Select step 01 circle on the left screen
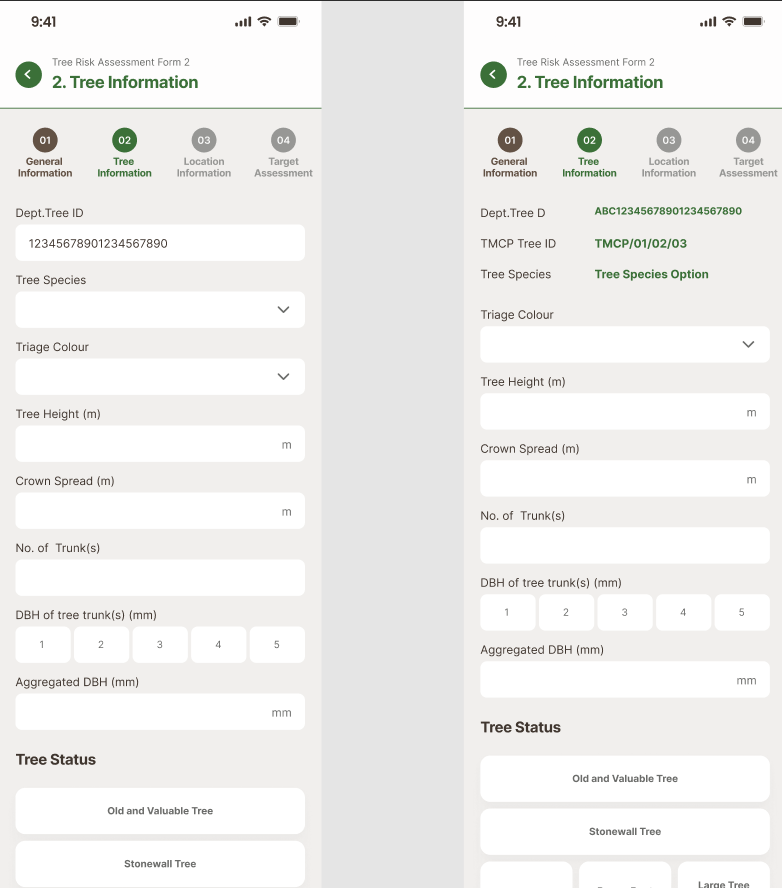The image size is (782, 888). coord(45,140)
